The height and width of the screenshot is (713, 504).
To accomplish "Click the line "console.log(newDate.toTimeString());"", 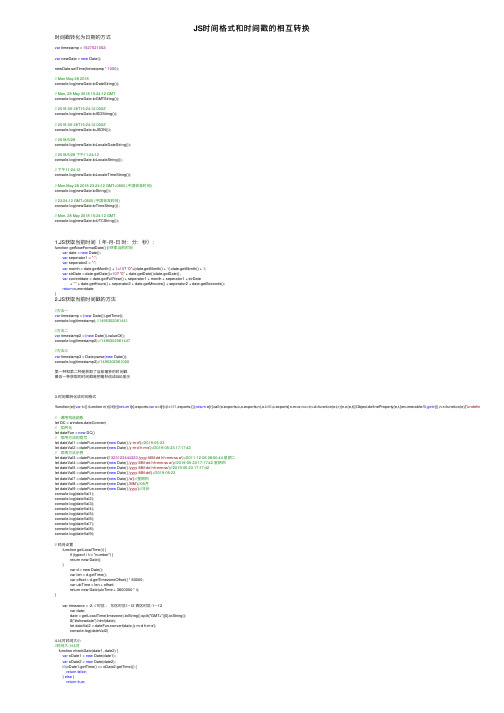I will point(87,206).
